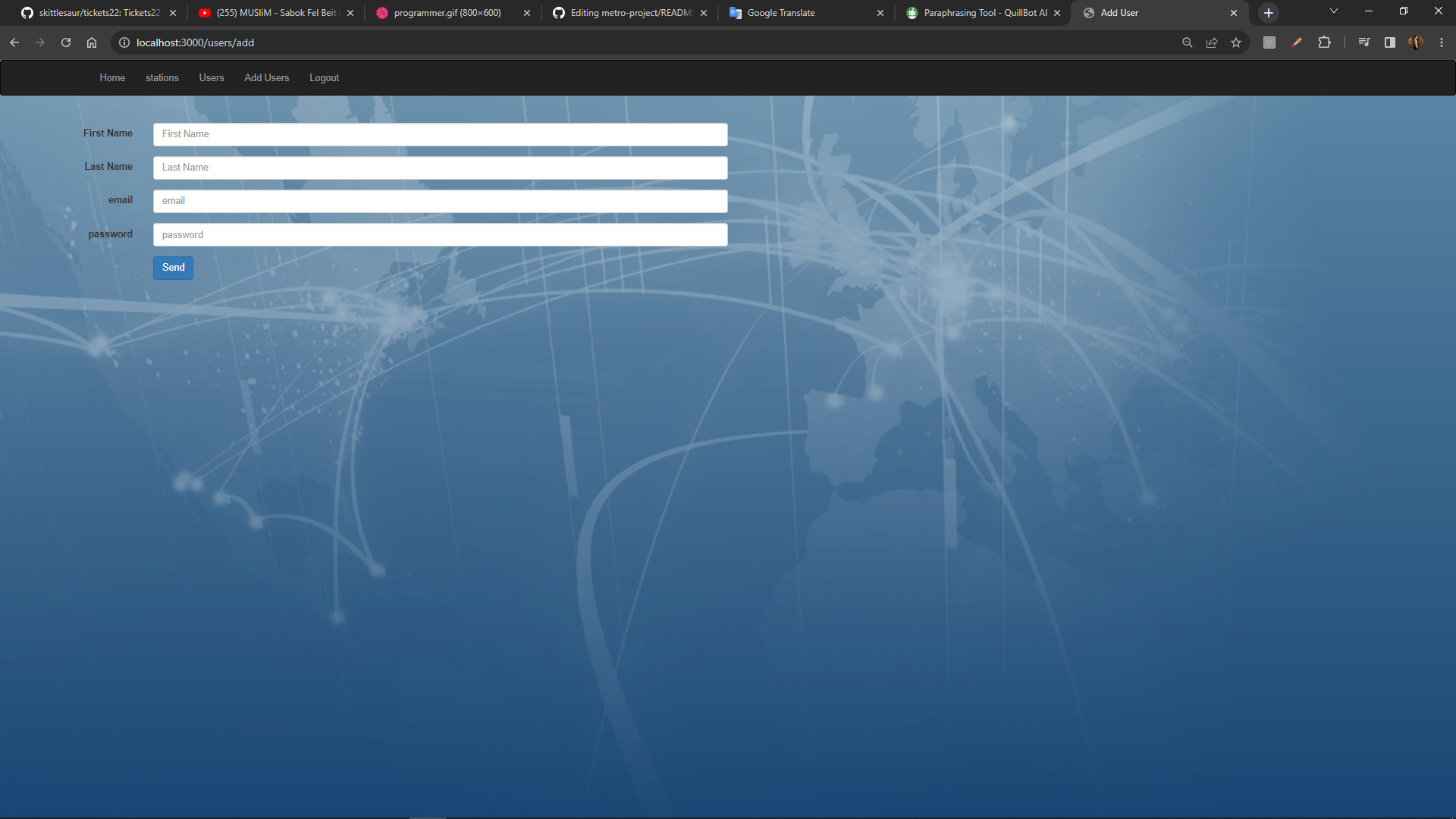The width and height of the screenshot is (1456, 819).
Task: Open the side panel icon
Action: tap(1389, 42)
